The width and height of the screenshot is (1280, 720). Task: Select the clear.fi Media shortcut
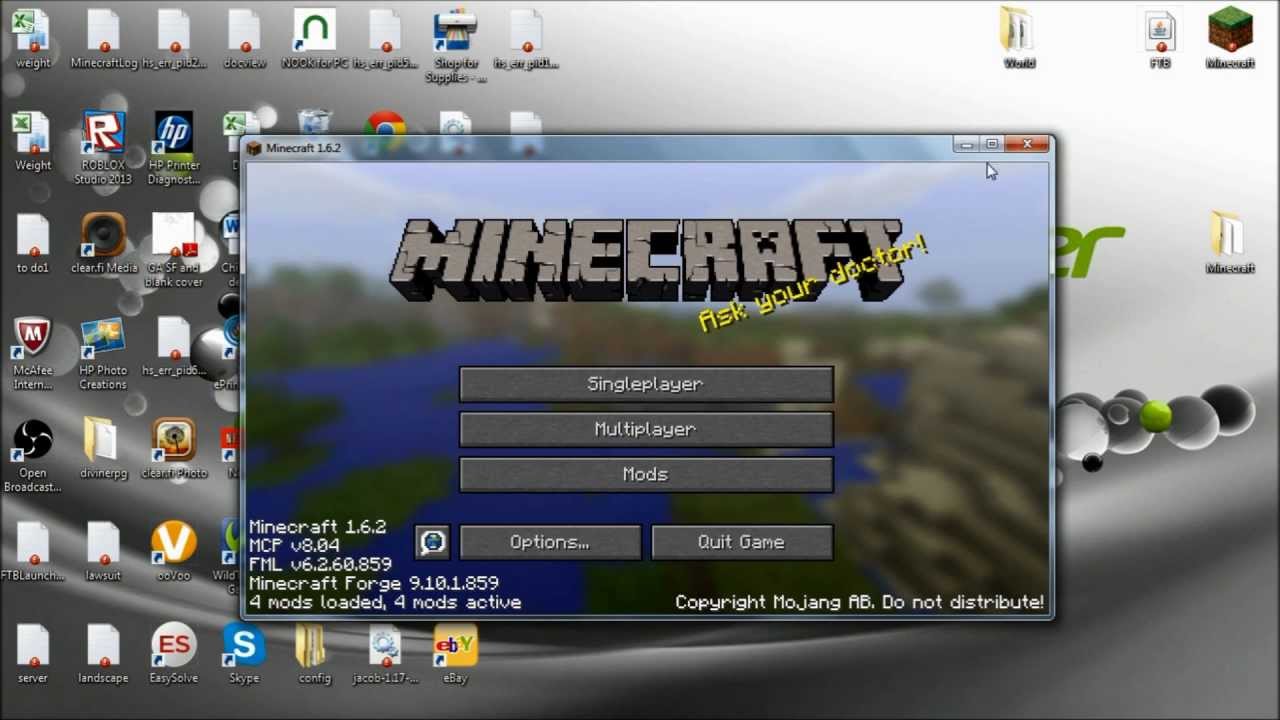(104, 243)
